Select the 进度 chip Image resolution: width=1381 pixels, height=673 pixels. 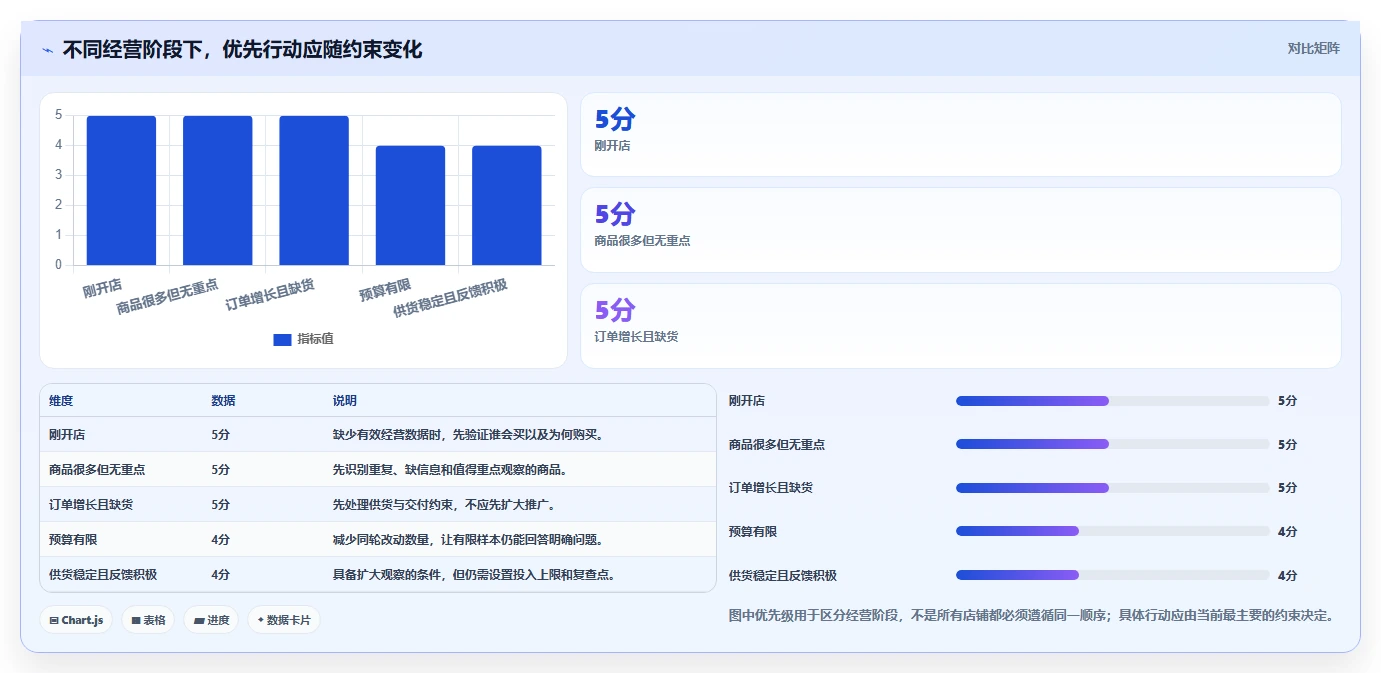pyautogui.click(x=211, y=620)
